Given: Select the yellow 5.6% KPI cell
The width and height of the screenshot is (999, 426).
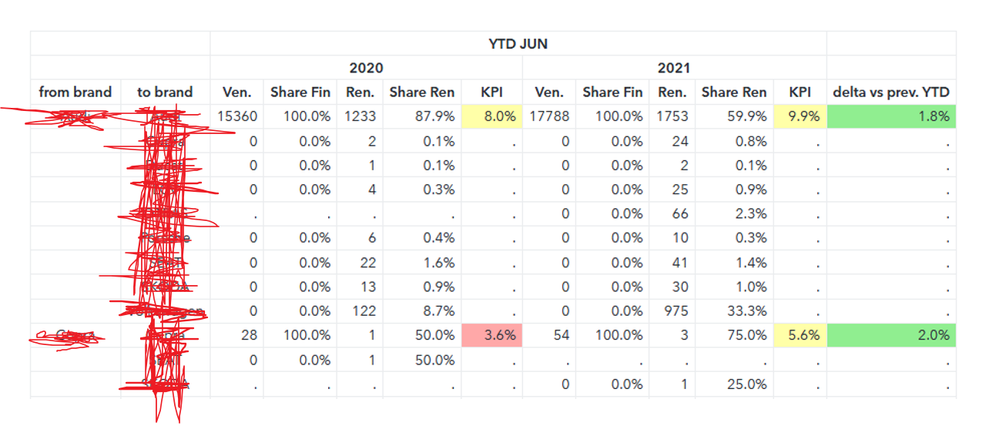Looking at the screenshot, I should point(802,336).
